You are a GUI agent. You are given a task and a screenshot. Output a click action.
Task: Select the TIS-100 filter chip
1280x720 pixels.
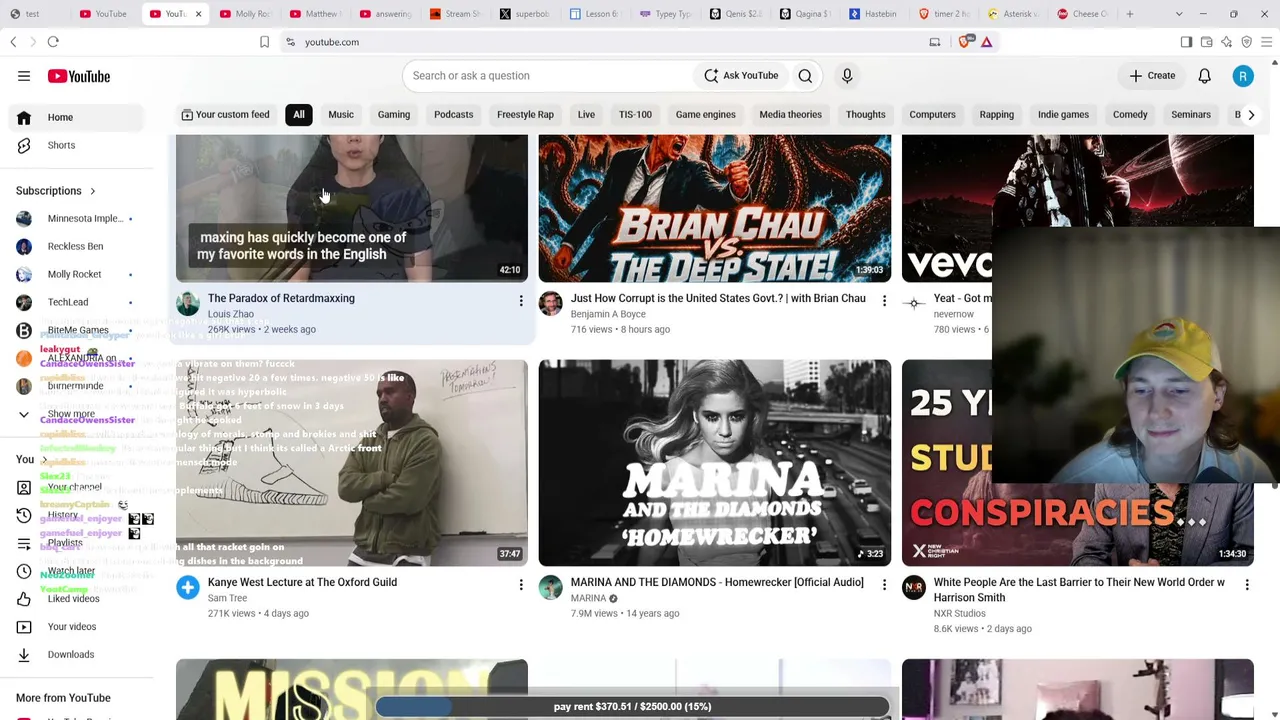(x=635, y=115)
